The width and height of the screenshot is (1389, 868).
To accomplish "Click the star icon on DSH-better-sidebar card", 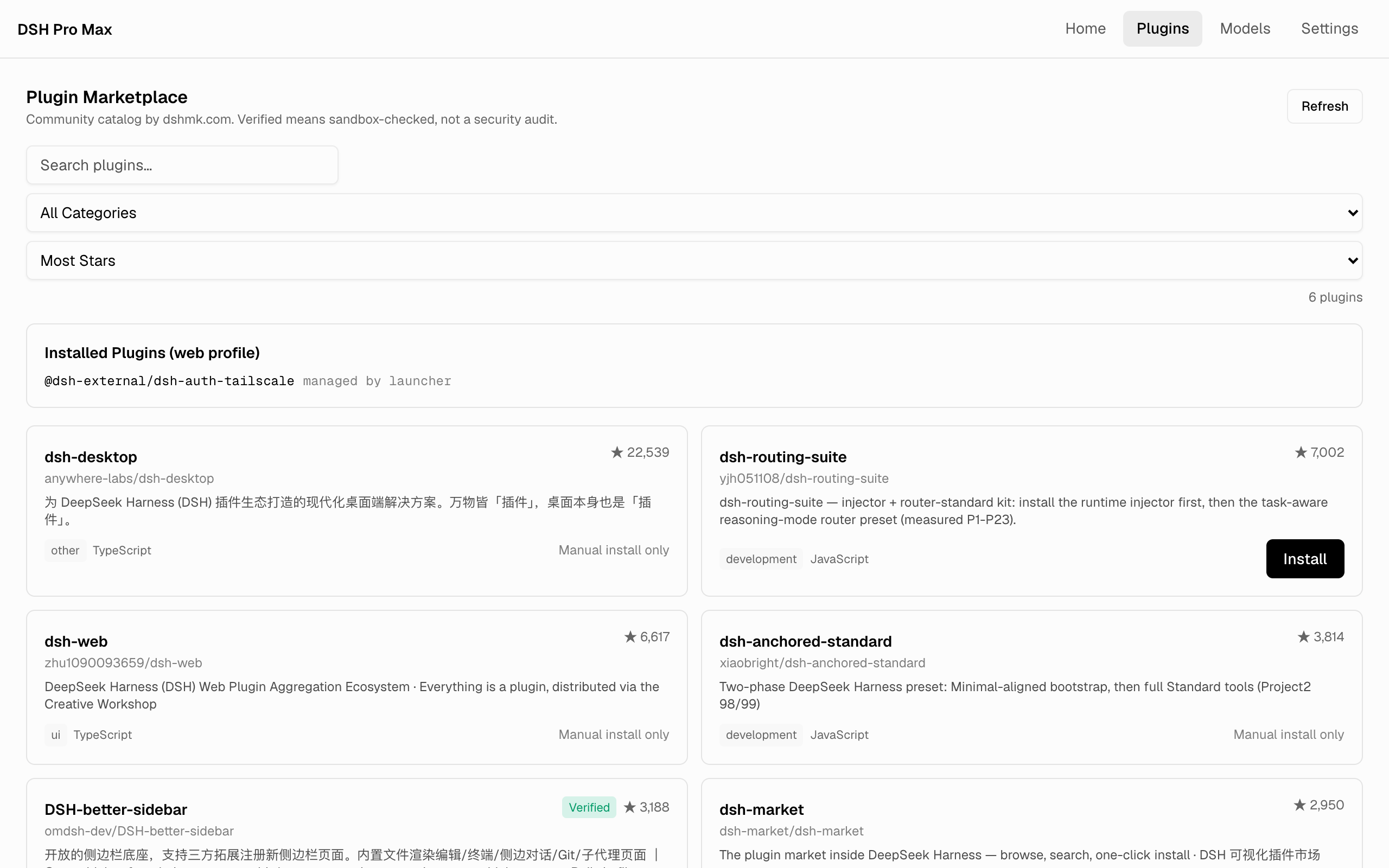I will point(629,807).
